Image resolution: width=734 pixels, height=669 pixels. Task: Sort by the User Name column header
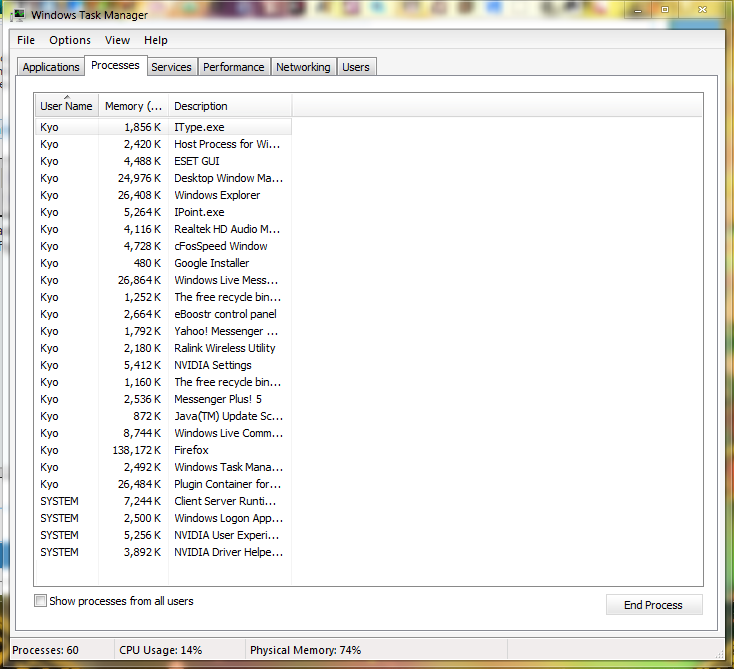tap(66, 106)
